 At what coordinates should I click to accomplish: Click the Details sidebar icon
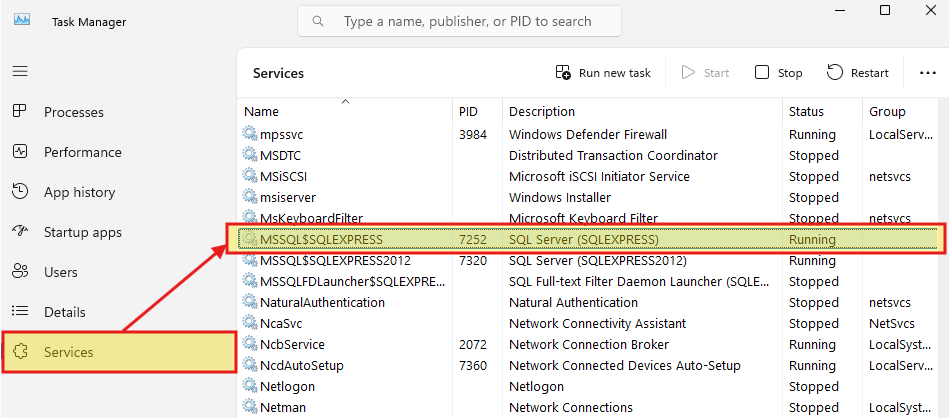click(x=20, y=312)
